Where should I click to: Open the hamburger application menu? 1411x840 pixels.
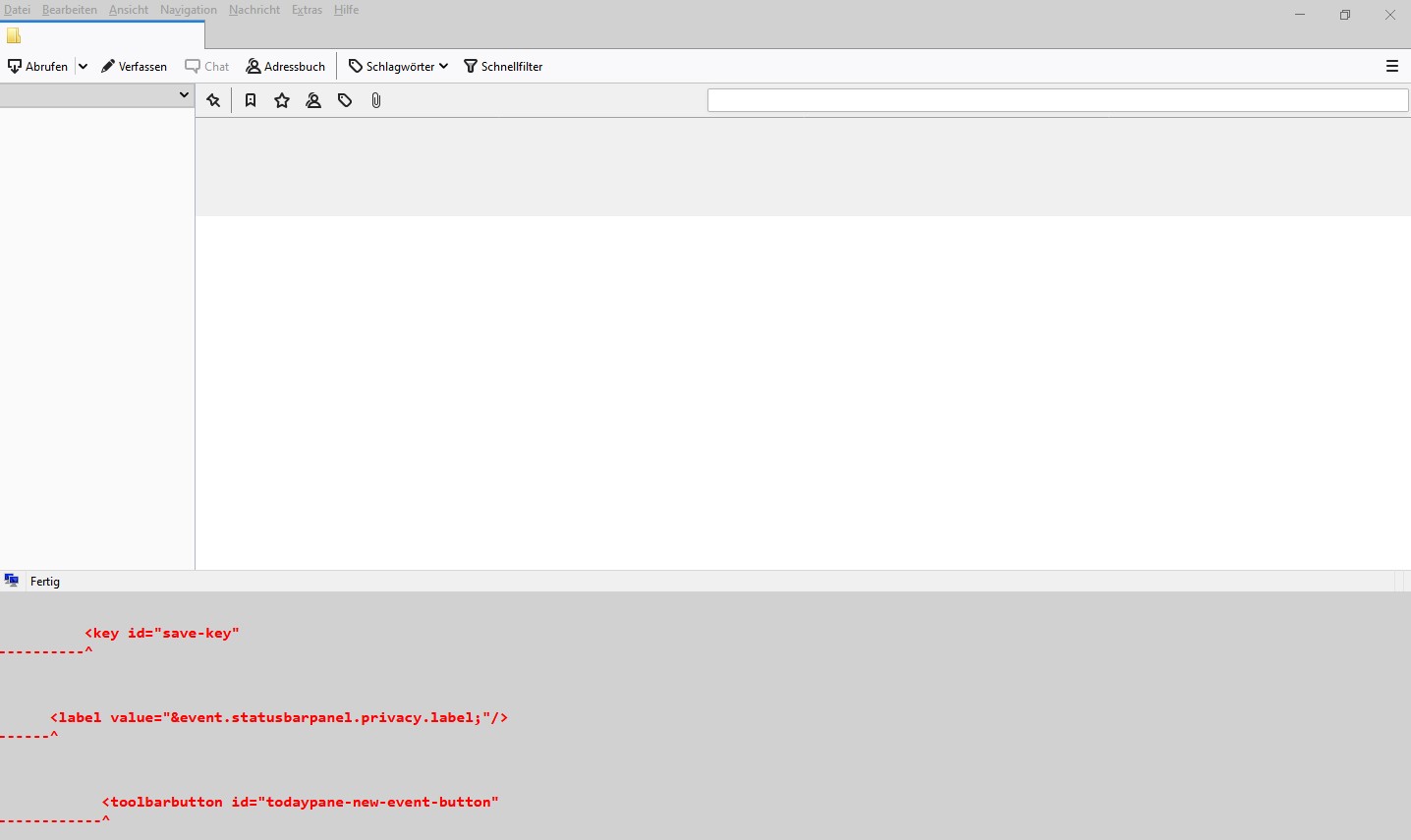pyautogui.click(x=1391, y=66)
